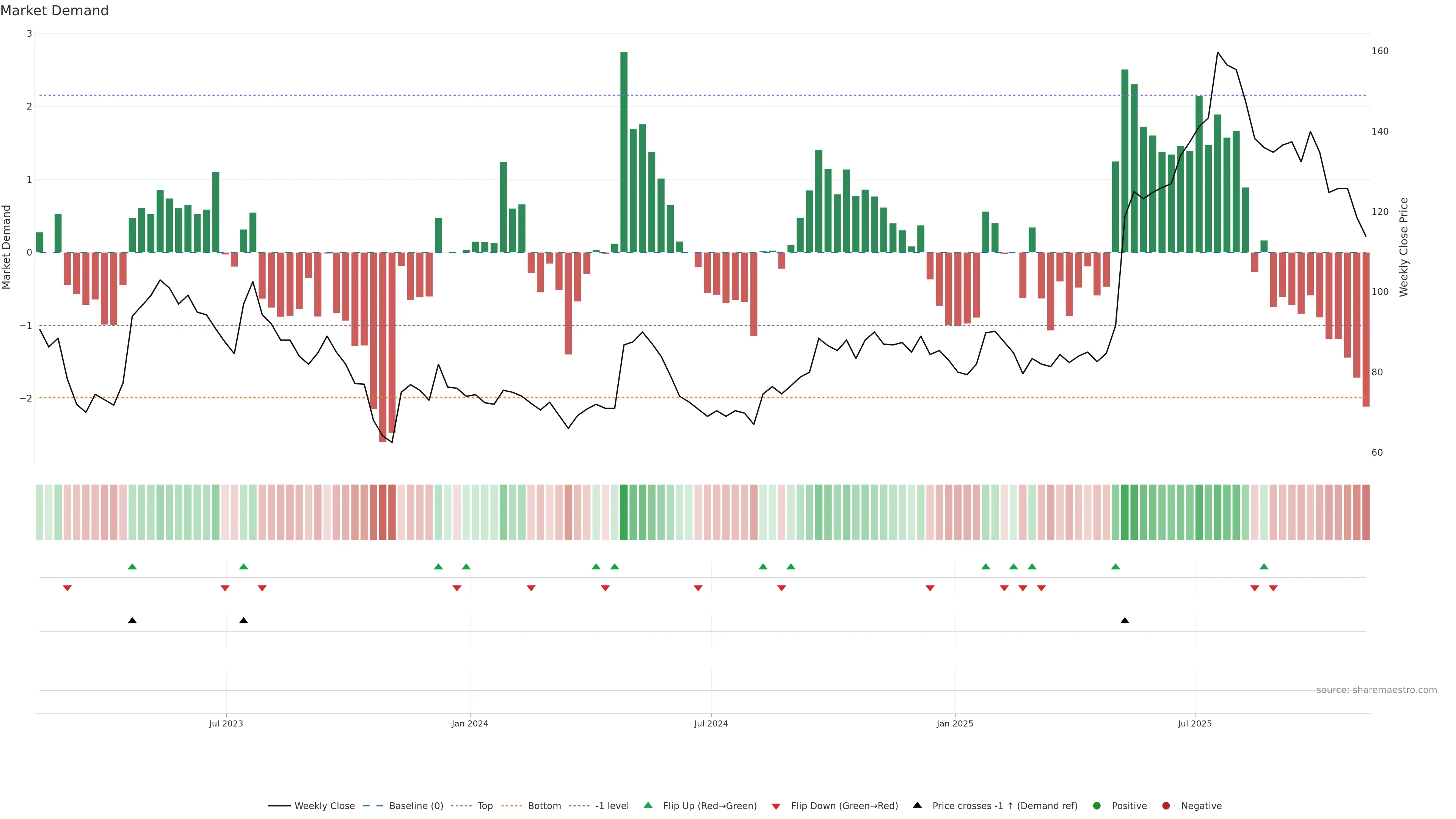Click the darkest green heatmap strip cell

pos(623,512)
